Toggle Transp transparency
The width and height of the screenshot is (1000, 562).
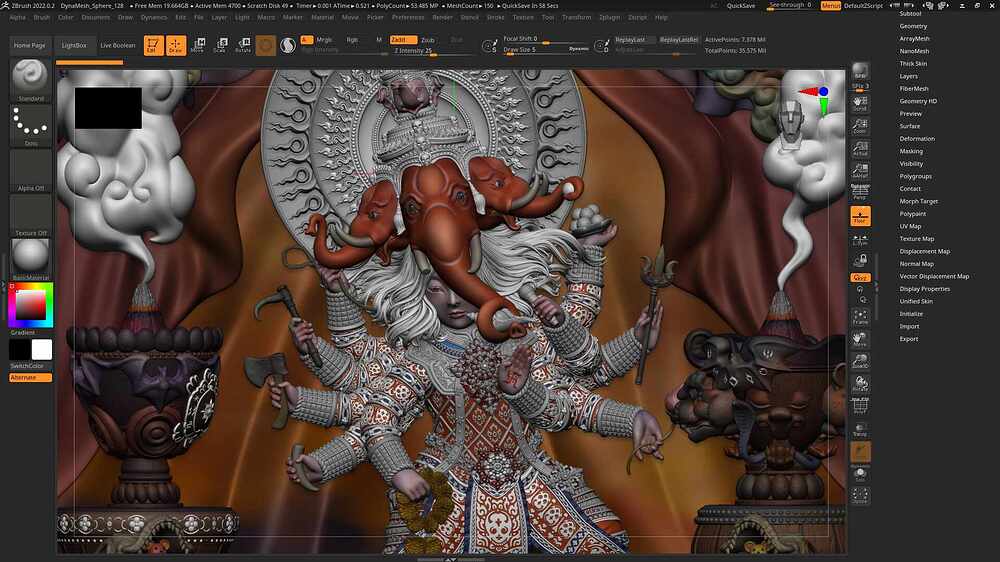[860, 429]
